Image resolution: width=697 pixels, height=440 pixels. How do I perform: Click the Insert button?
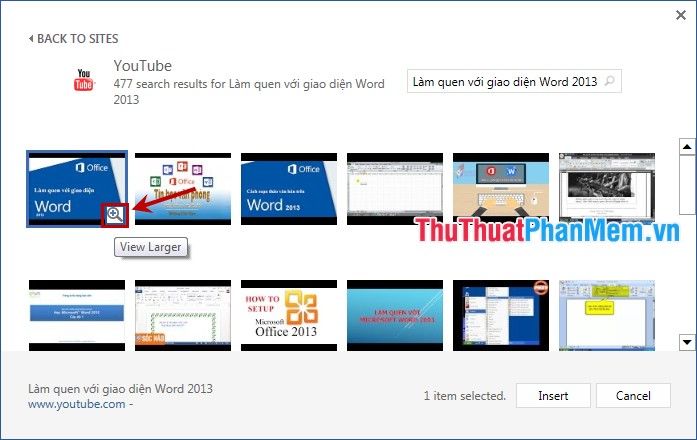553,395
